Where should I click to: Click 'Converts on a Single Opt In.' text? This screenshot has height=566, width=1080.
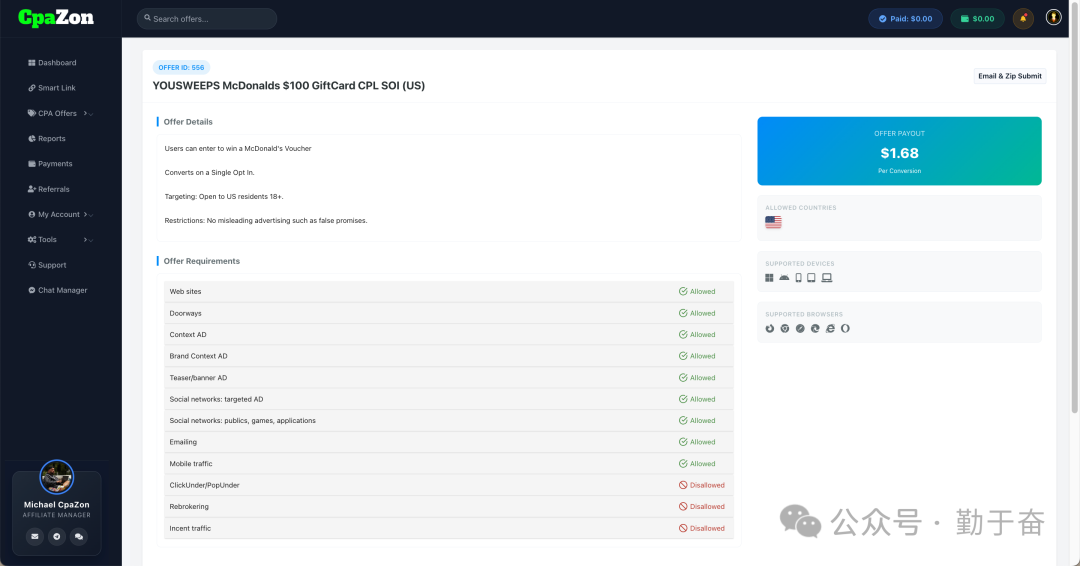pyautogui.click(x=209, y=173)
